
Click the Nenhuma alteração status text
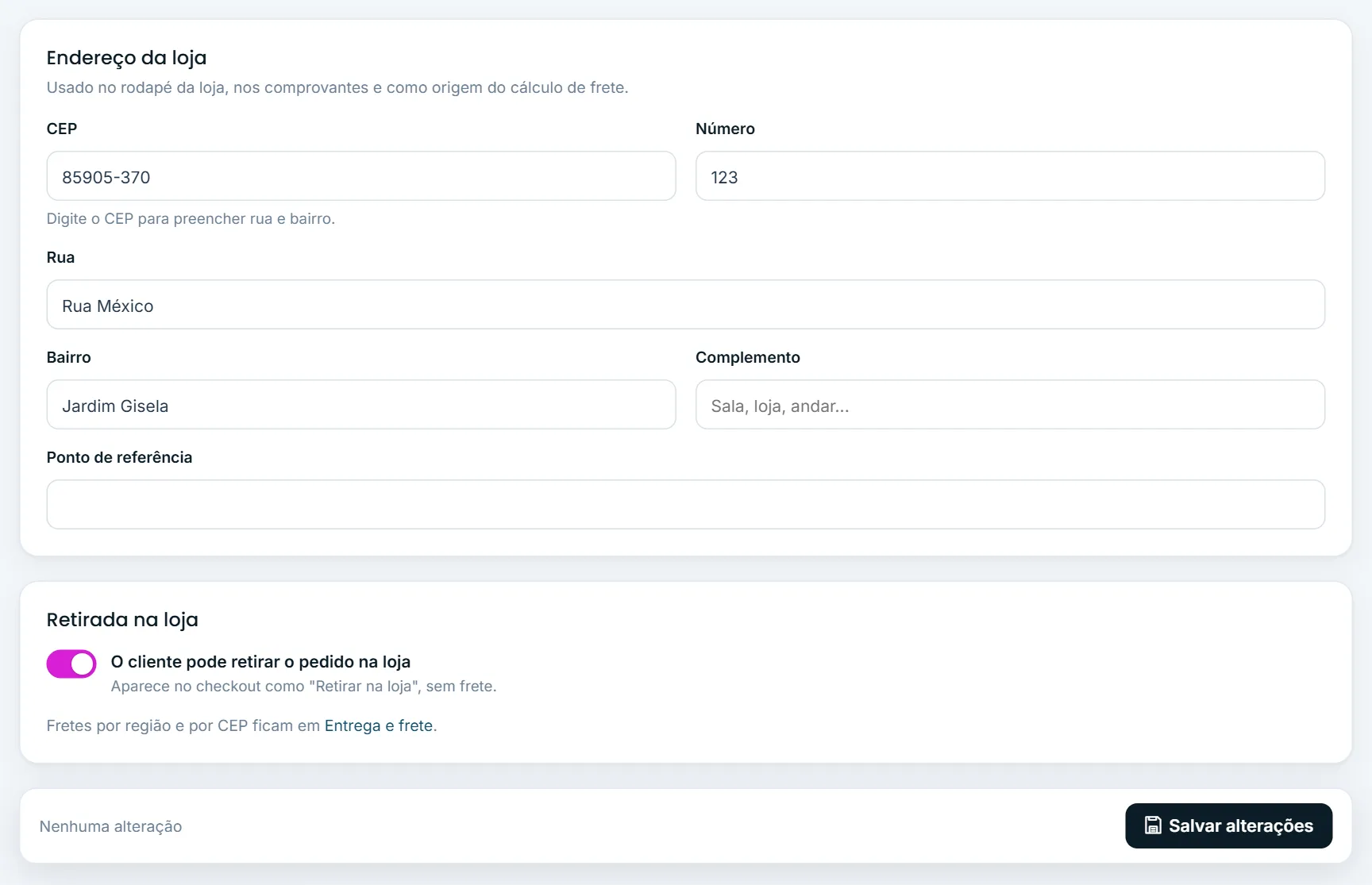111,826
